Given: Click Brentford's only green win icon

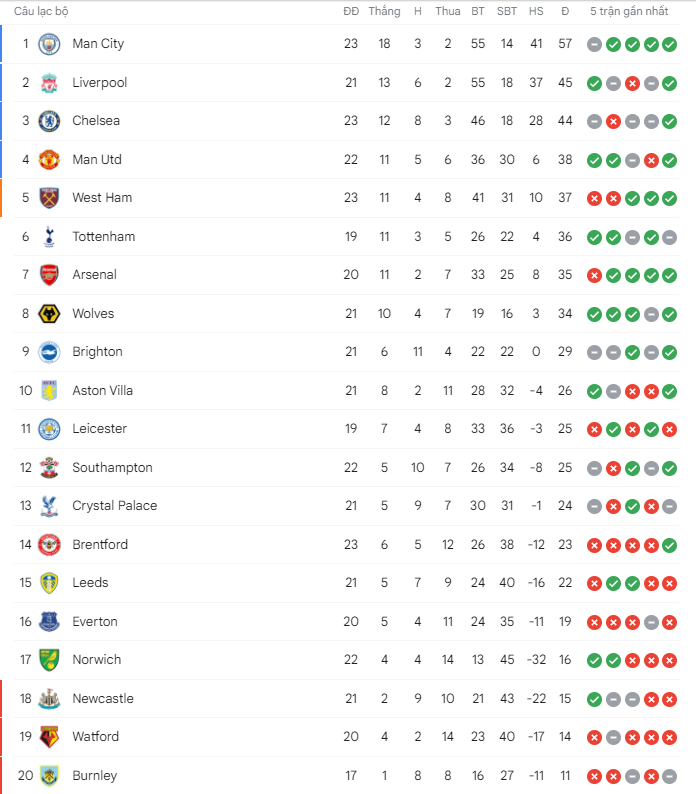Looking at the screenshot, I should pyautogui.click(x=670, y=545).
